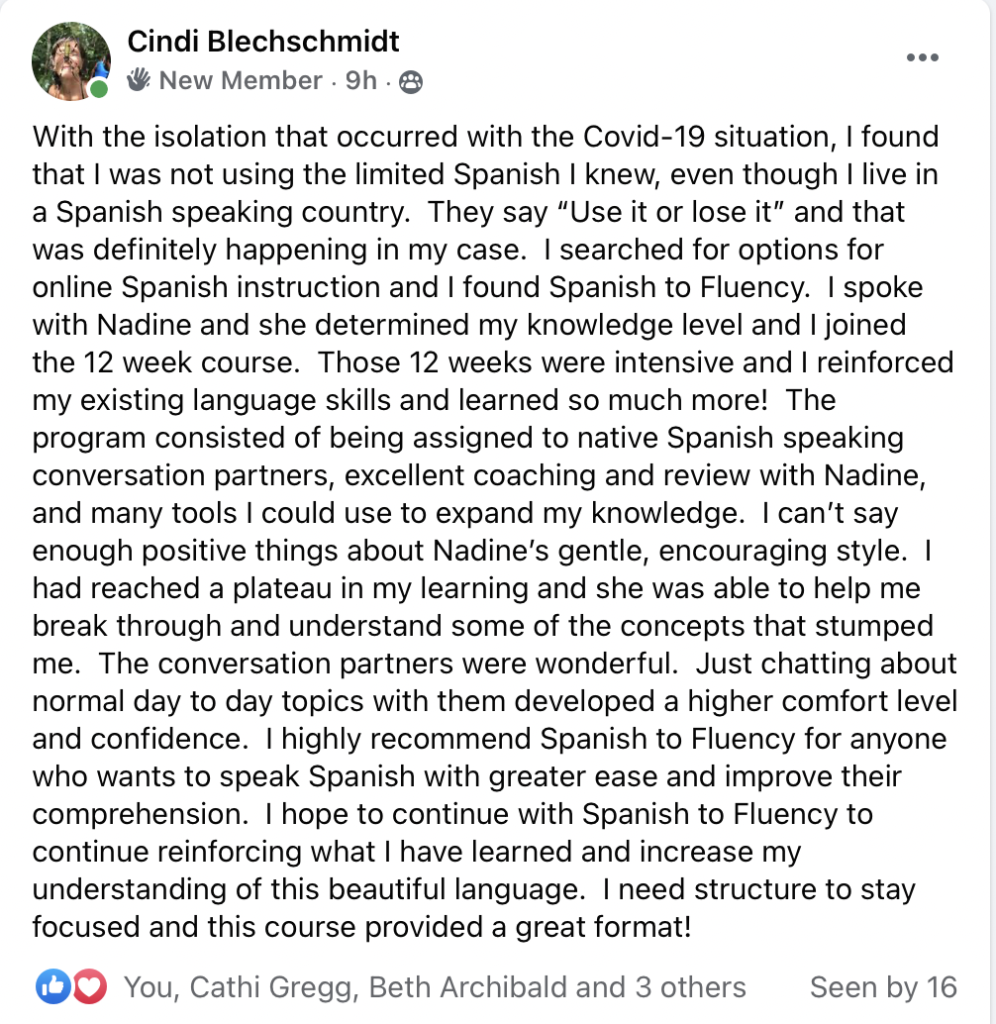Open Cindi Blechschmidt's profile picture
This screenshot has width=996, height=1024.
coord(71,61)
